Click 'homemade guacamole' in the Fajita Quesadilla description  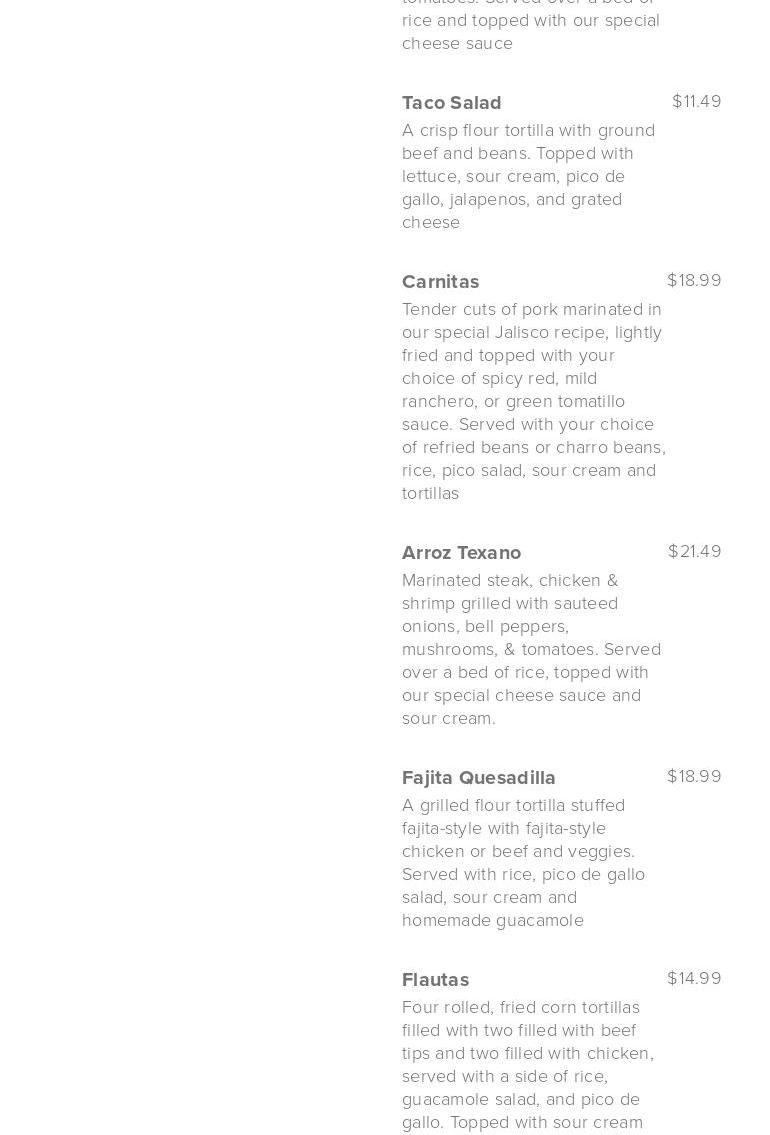pos(493,920)
